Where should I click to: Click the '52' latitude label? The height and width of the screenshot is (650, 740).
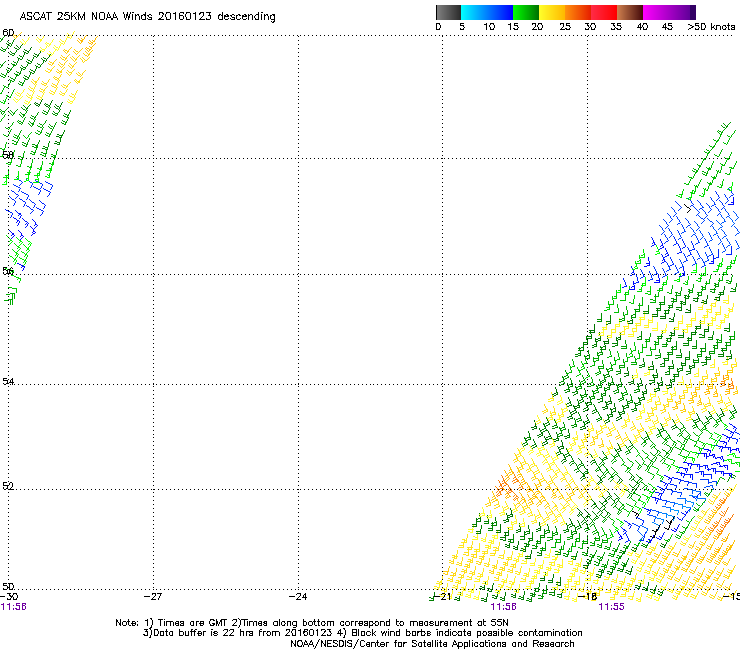click(8, 486)
